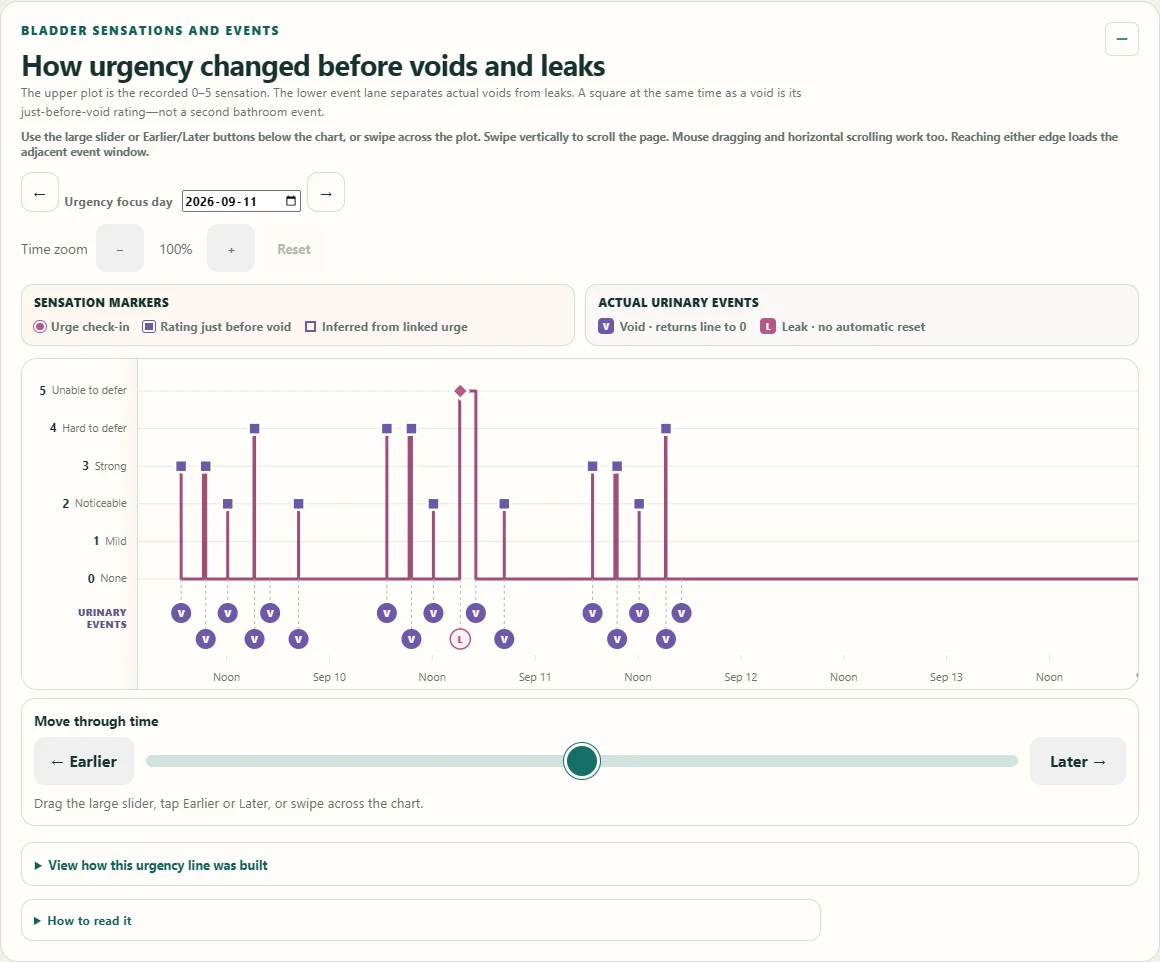This screenshot has height=962, width=1160.
Task: Click the Inferred from linked urge legend icon
Action: click(x=311, y=327)
